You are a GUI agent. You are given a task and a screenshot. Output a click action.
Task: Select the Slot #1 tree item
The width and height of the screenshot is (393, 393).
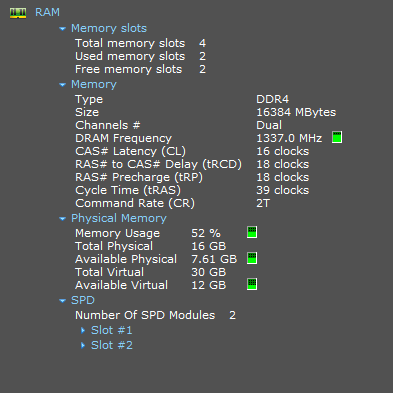pos(112,330)
